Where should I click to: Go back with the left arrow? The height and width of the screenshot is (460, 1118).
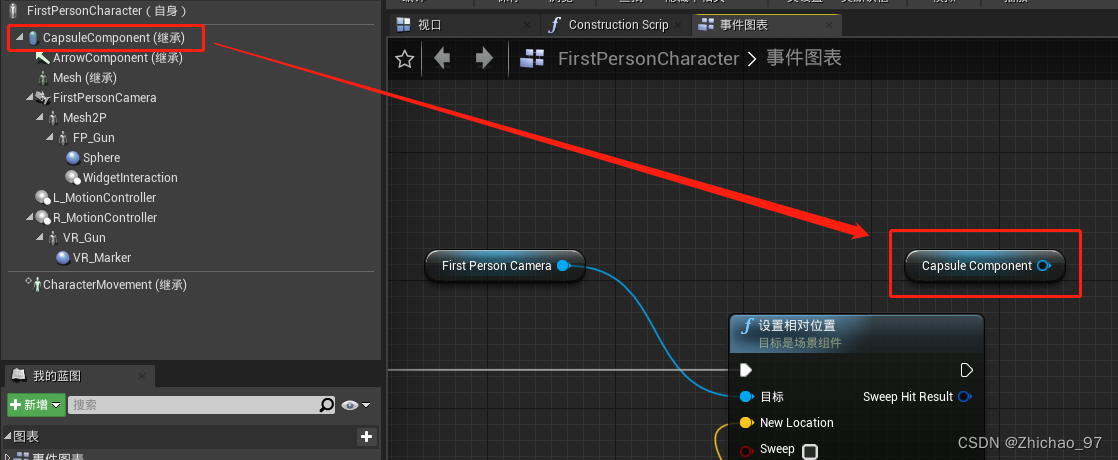click(x=442, y=58)
